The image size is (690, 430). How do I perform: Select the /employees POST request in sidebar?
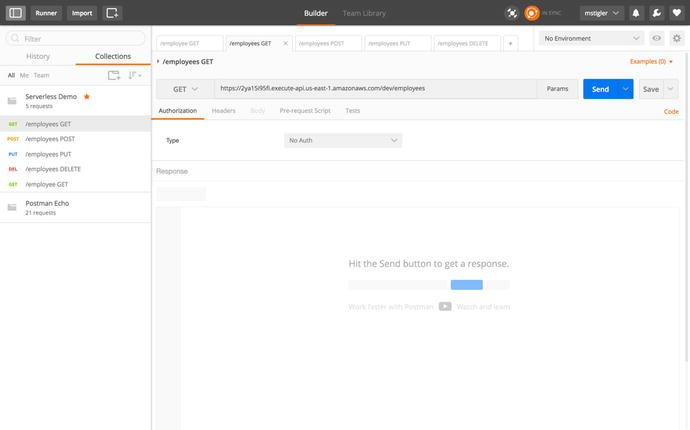(x=50, y=139)
